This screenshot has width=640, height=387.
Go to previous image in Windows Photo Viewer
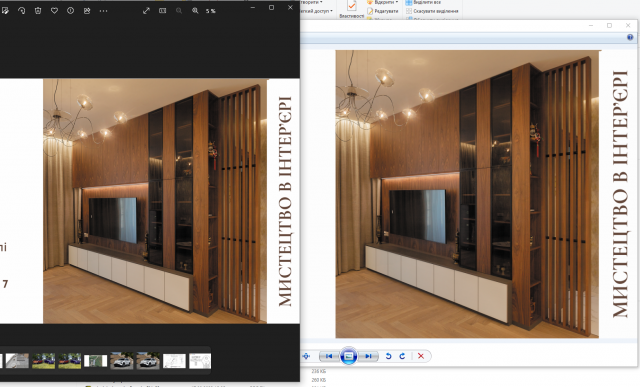tap(329, 356)
